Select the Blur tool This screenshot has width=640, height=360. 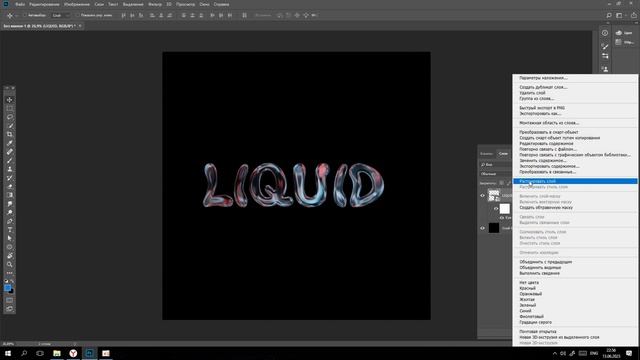(9, 204)
